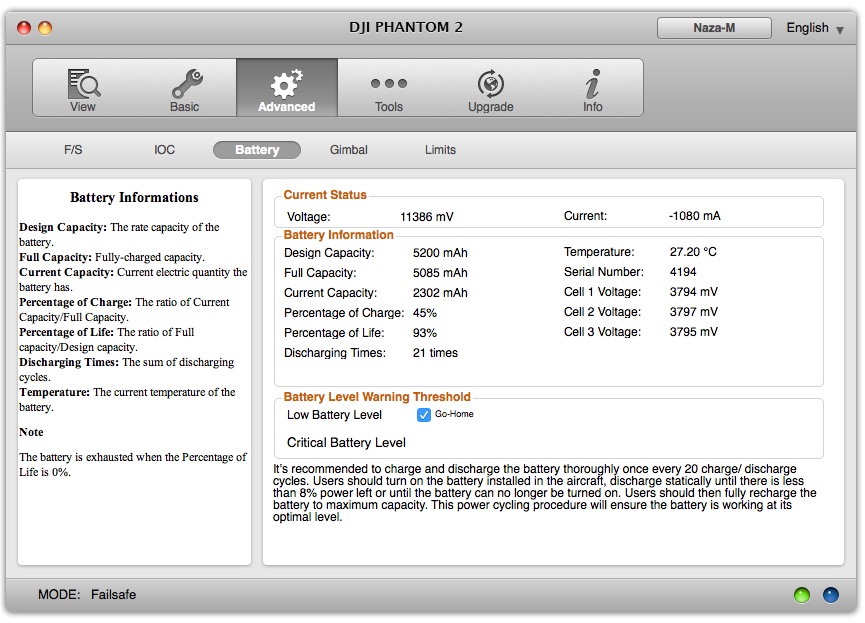Click the Note heading in help panel
Image resolution: width=865 pixels, height=623 pixels.
(31, 432)
